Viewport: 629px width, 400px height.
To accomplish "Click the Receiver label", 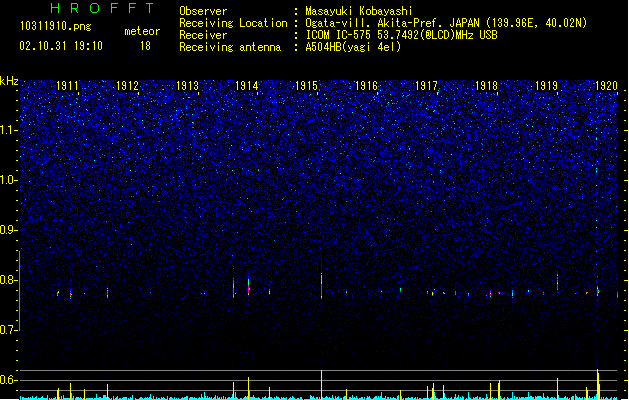I will tap(203, 35).
